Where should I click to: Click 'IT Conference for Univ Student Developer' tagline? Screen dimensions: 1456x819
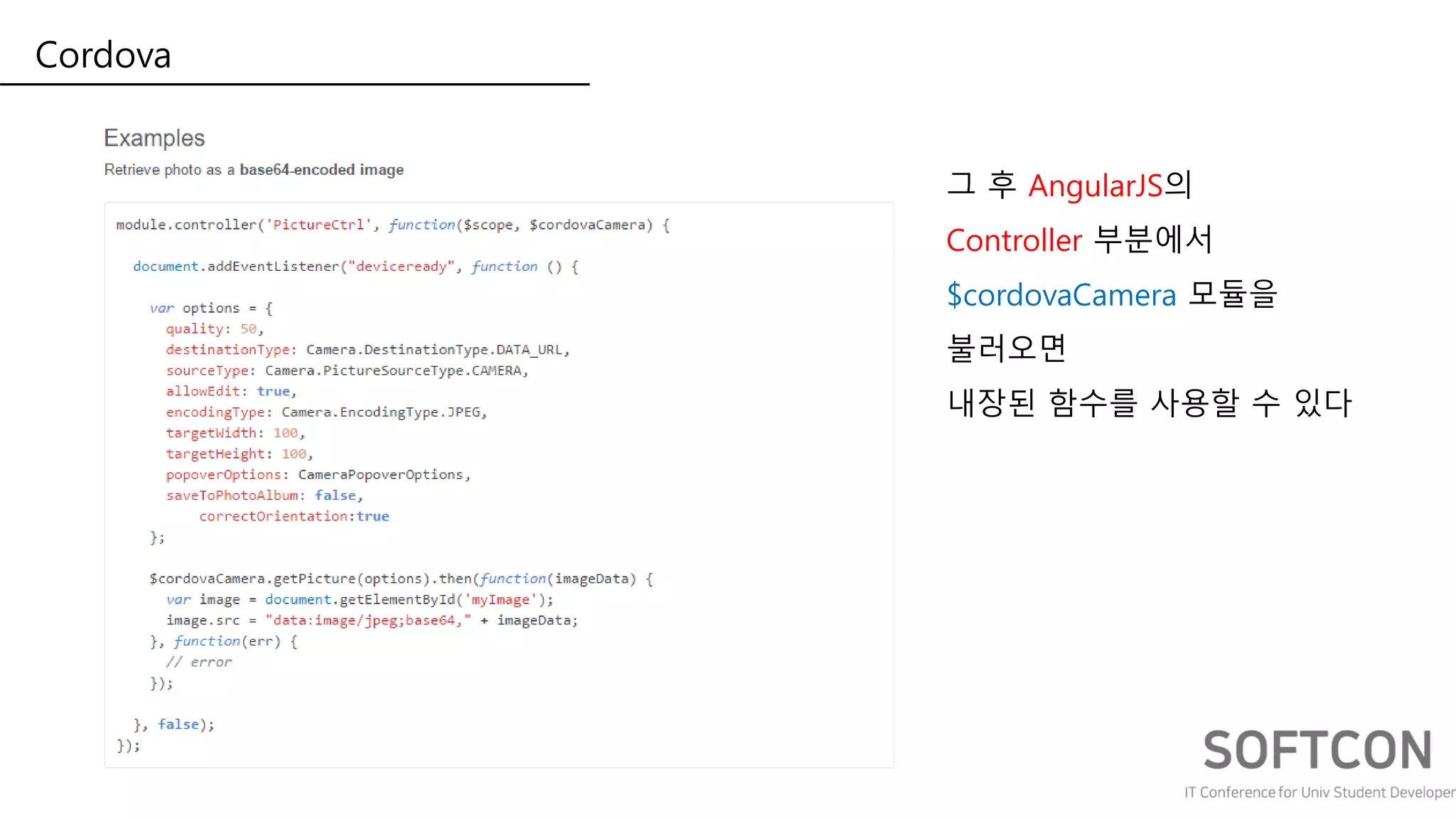[x=1319, y=792]
